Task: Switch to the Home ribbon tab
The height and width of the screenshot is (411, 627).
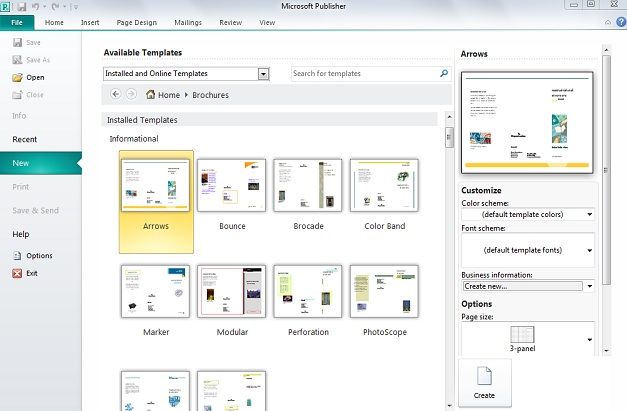Action: 54,23
